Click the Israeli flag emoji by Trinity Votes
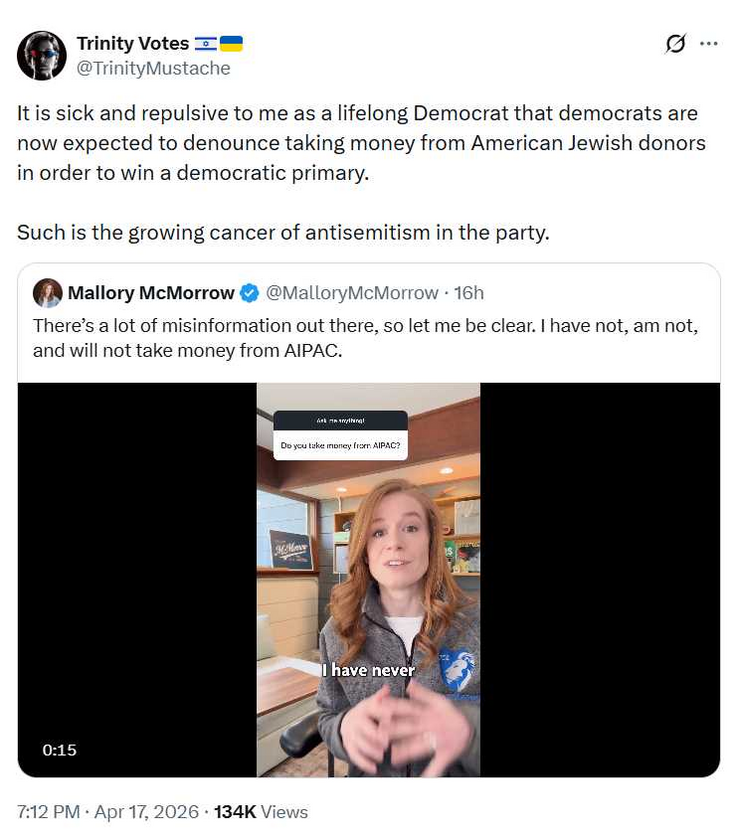Screen dimensions: 738x839 [206, 44]
